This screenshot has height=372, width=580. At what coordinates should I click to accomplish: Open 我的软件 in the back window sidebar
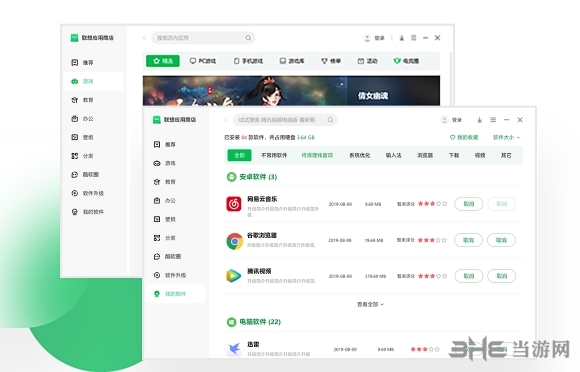click(88, 212)
